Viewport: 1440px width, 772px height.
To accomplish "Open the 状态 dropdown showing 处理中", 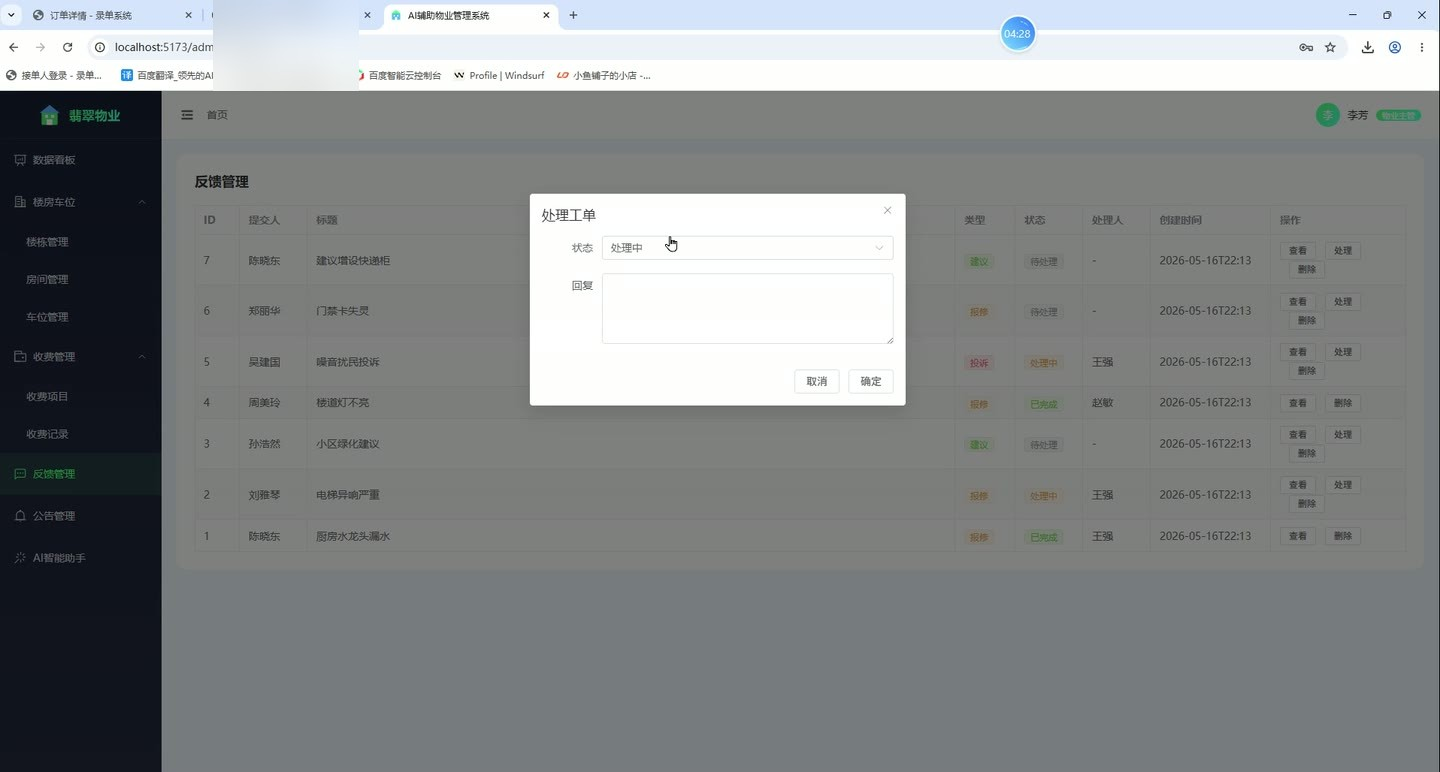I will click(747, 248).
